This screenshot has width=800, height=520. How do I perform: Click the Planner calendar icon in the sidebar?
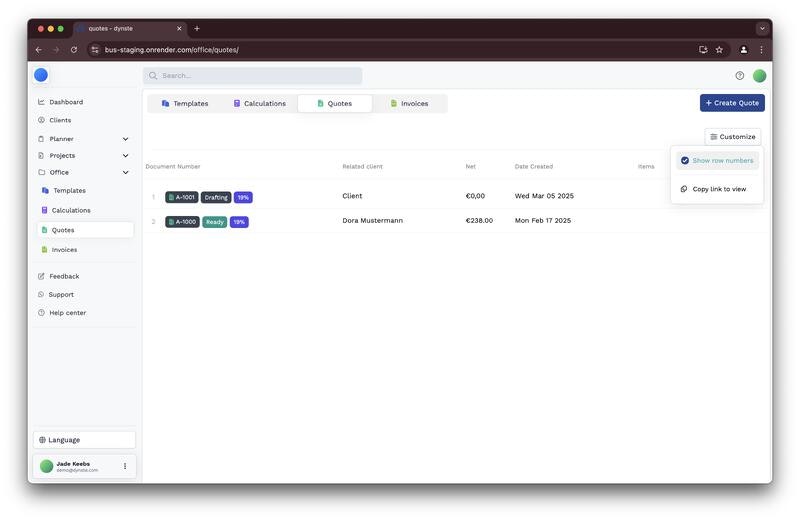click(41, 139)
